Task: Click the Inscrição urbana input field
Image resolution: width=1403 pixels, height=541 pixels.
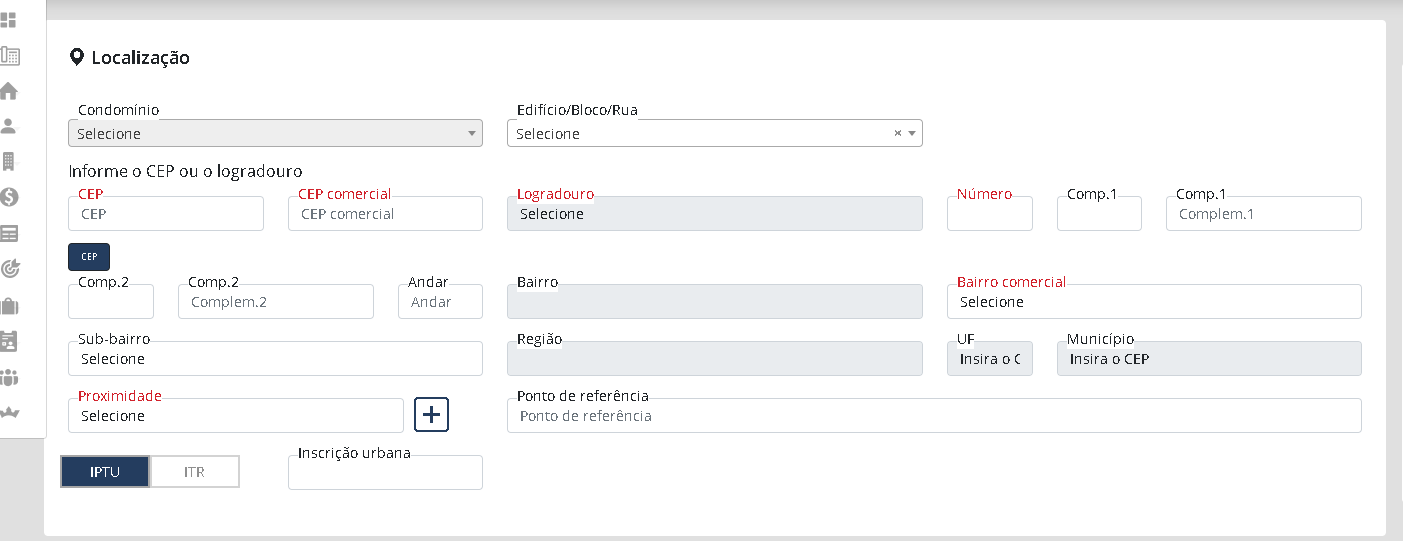Action: (x=385, y=473)
